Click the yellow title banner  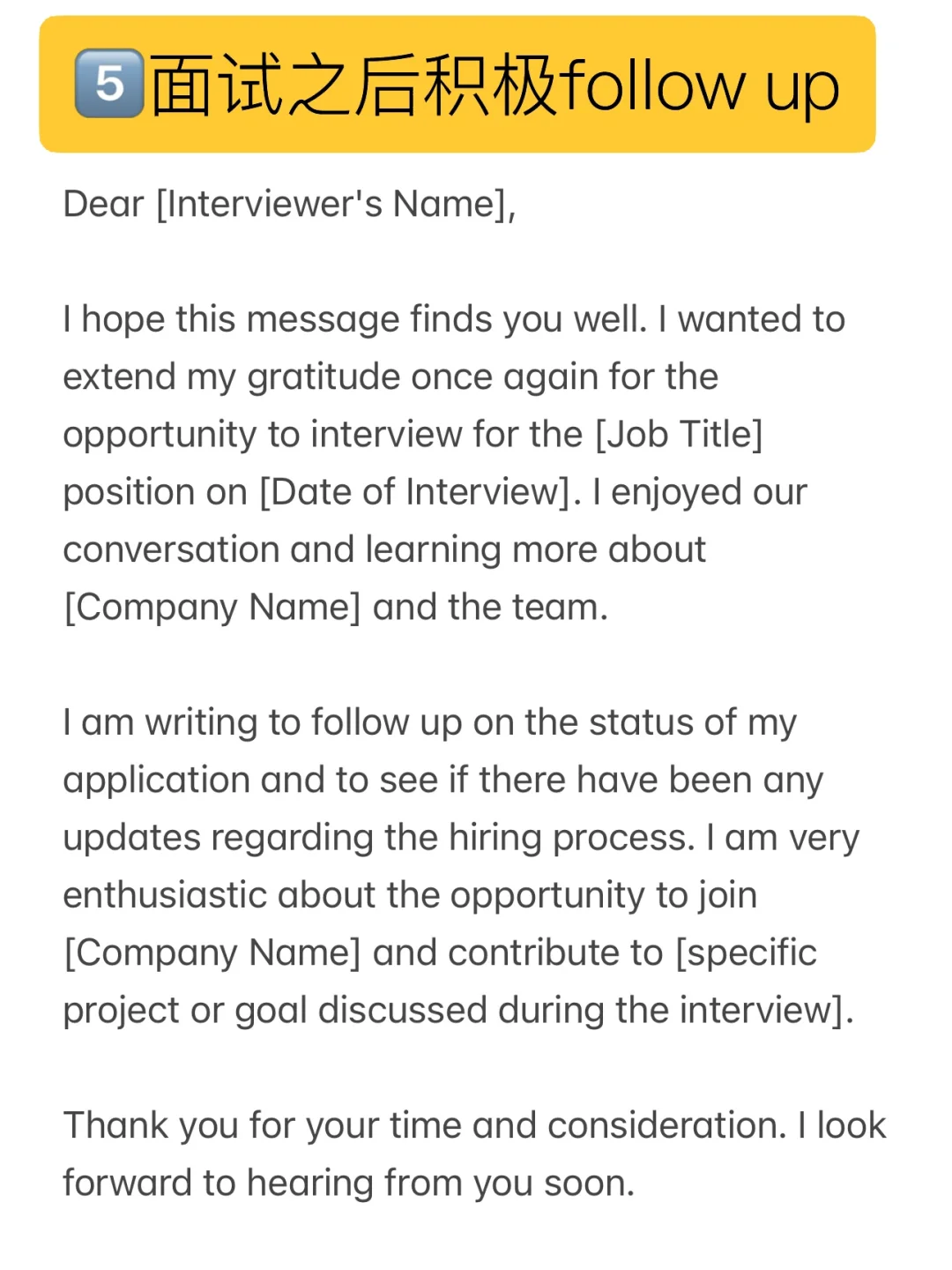(457, 84)
